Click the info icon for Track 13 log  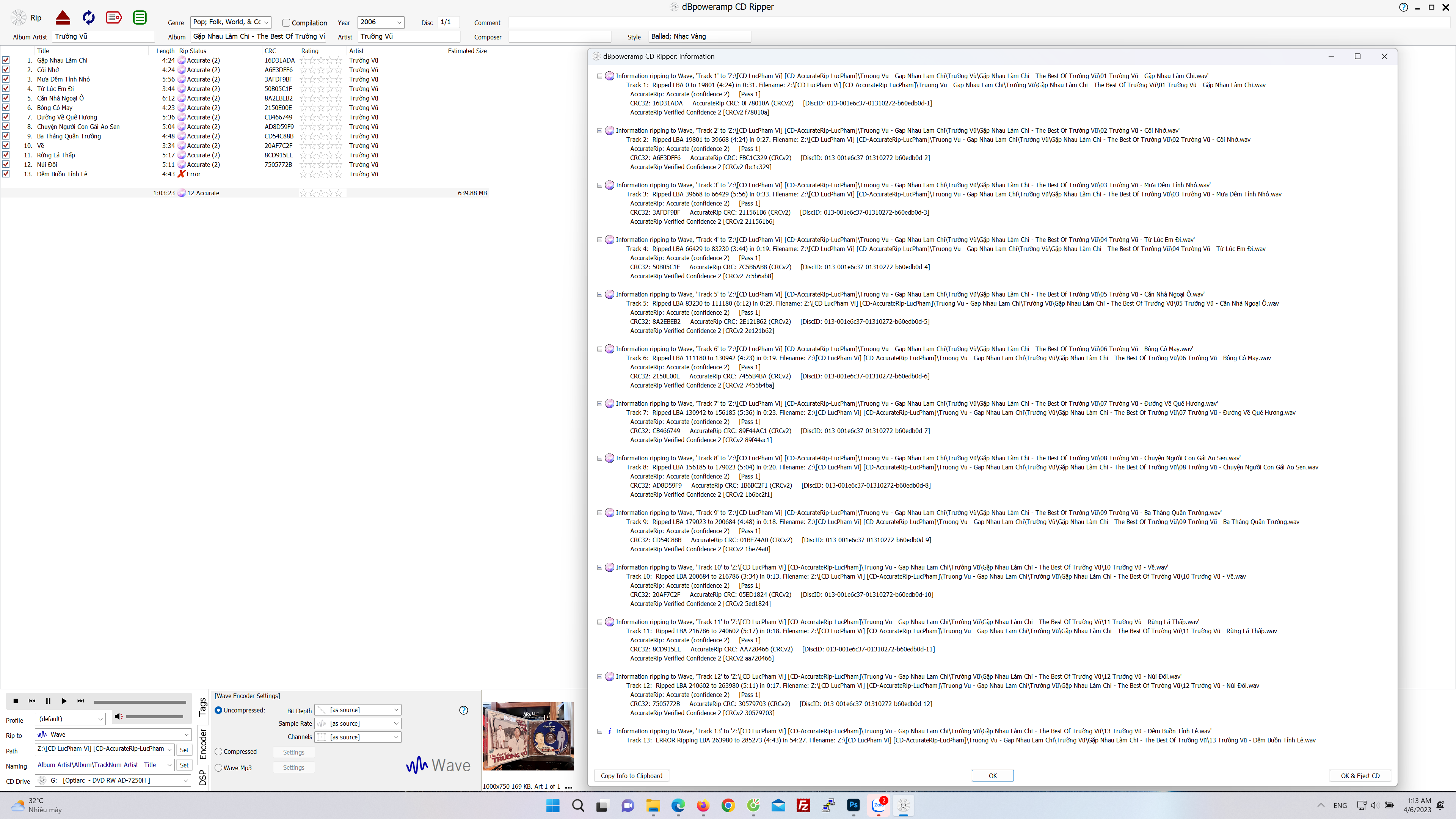click(x=609, y=731)
